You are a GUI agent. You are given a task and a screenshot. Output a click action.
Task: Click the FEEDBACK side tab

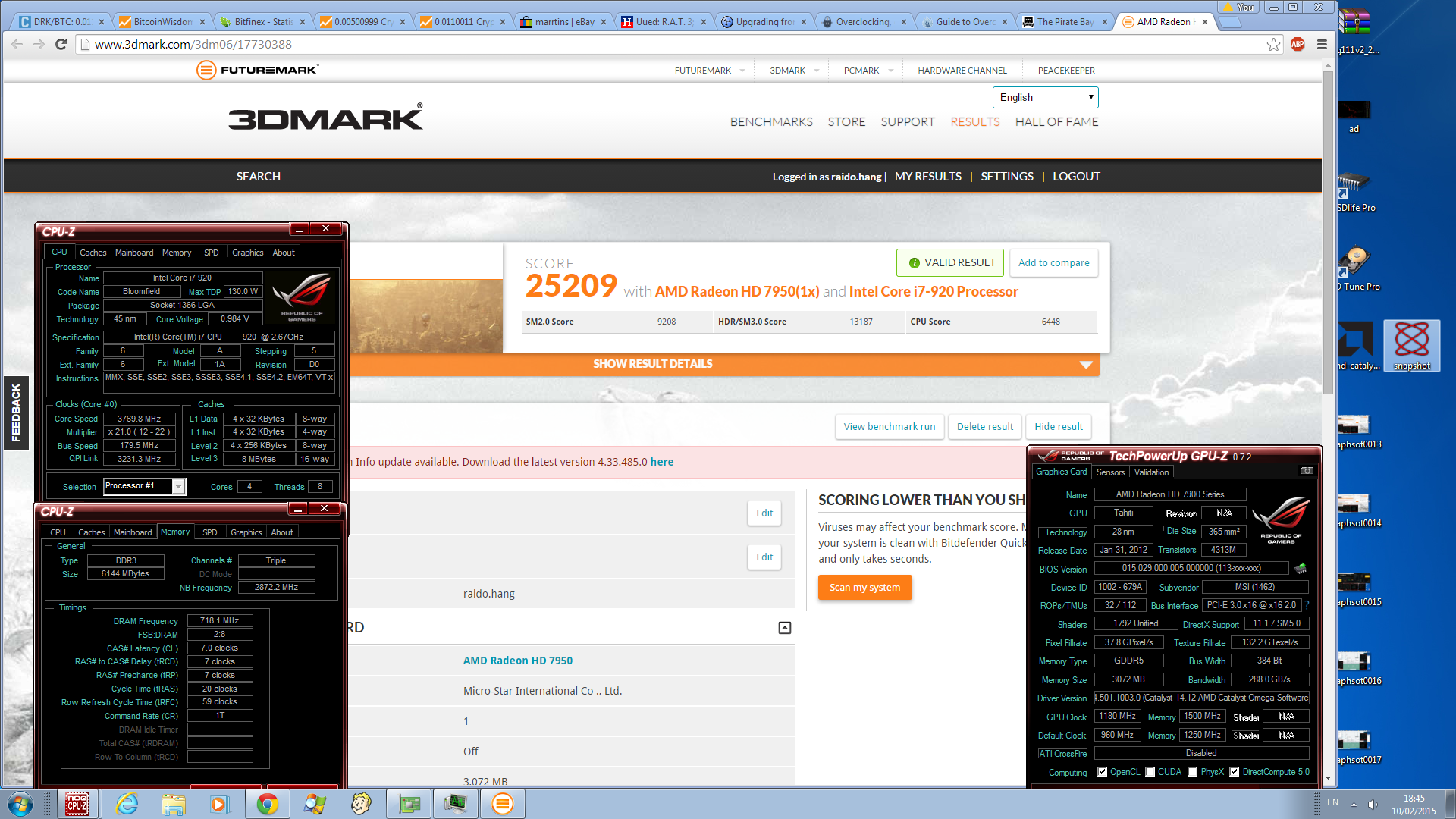(x=16, y=413)
